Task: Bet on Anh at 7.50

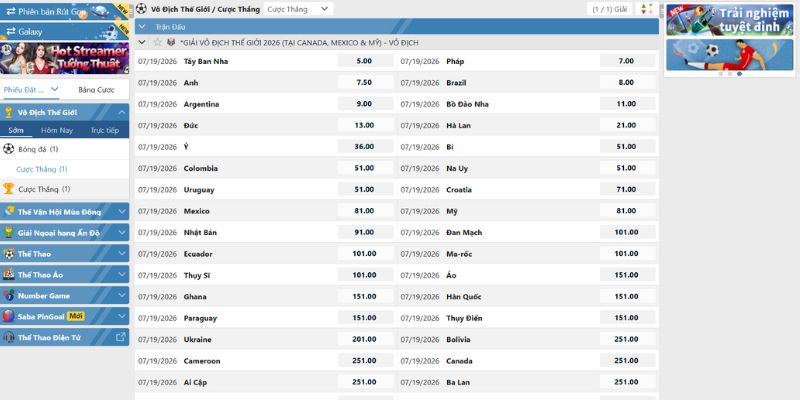Action: click(365, 82)
